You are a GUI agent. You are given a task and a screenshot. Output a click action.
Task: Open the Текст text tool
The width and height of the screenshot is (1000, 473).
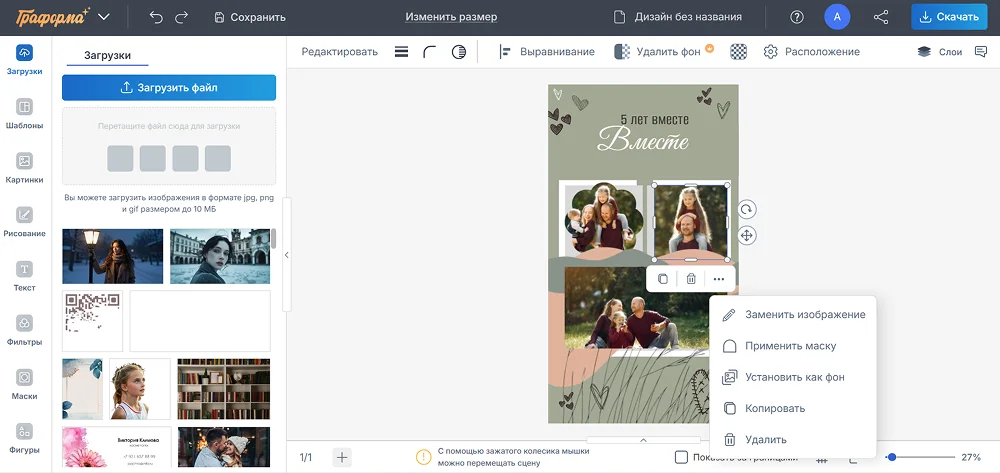[x=24, y=277]
